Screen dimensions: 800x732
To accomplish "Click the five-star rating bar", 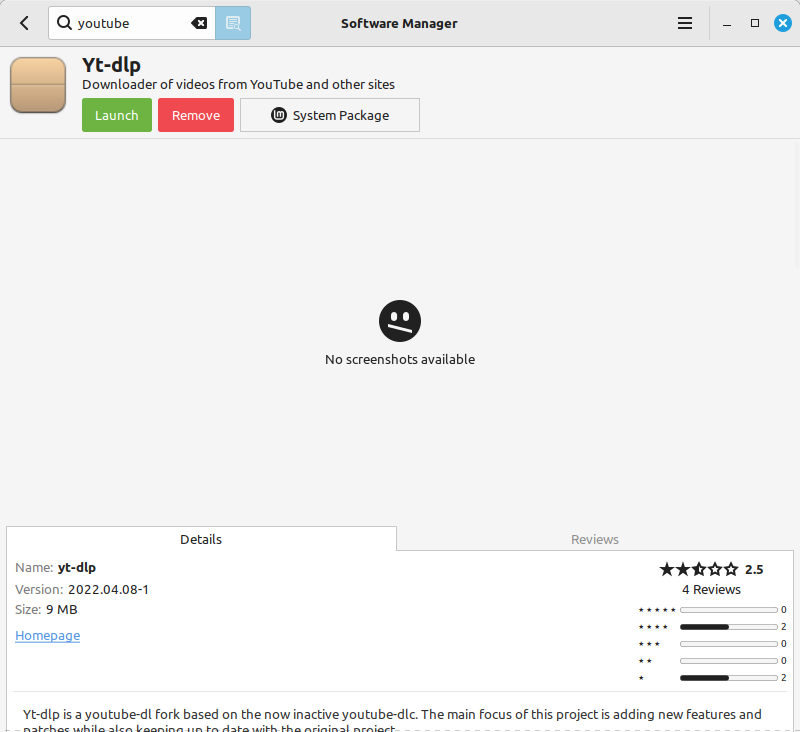I will (729, 610).
